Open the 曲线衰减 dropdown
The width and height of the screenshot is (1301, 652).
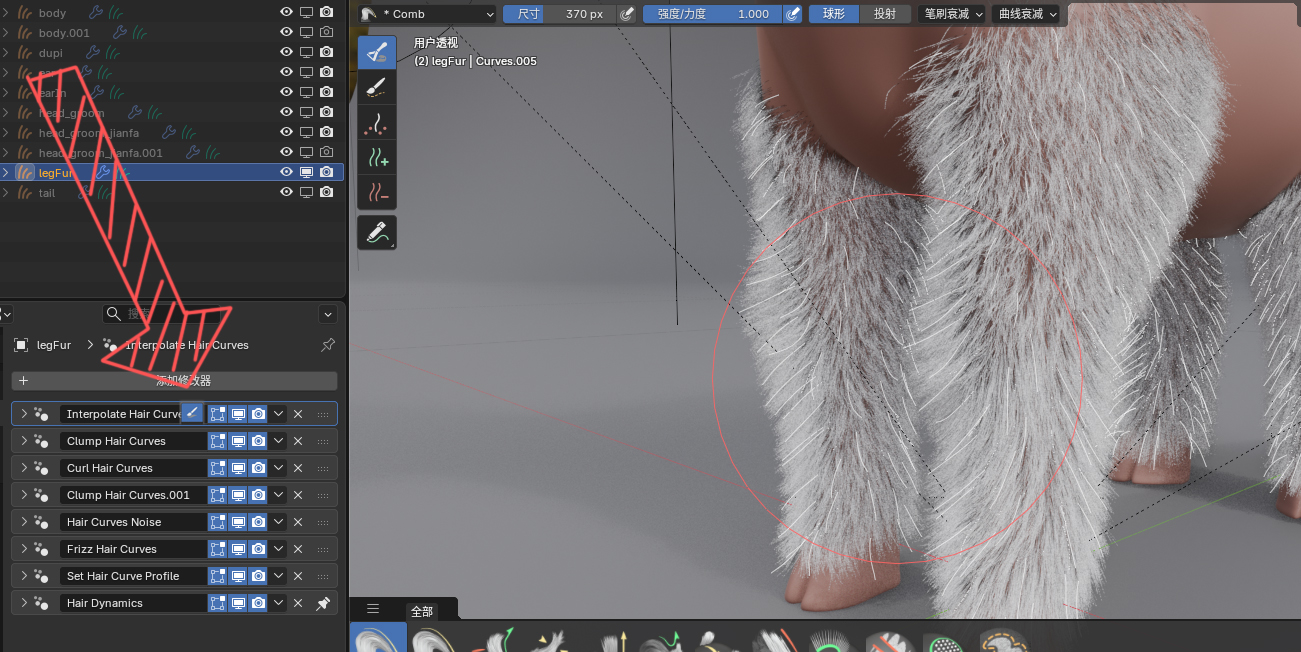1028,14
